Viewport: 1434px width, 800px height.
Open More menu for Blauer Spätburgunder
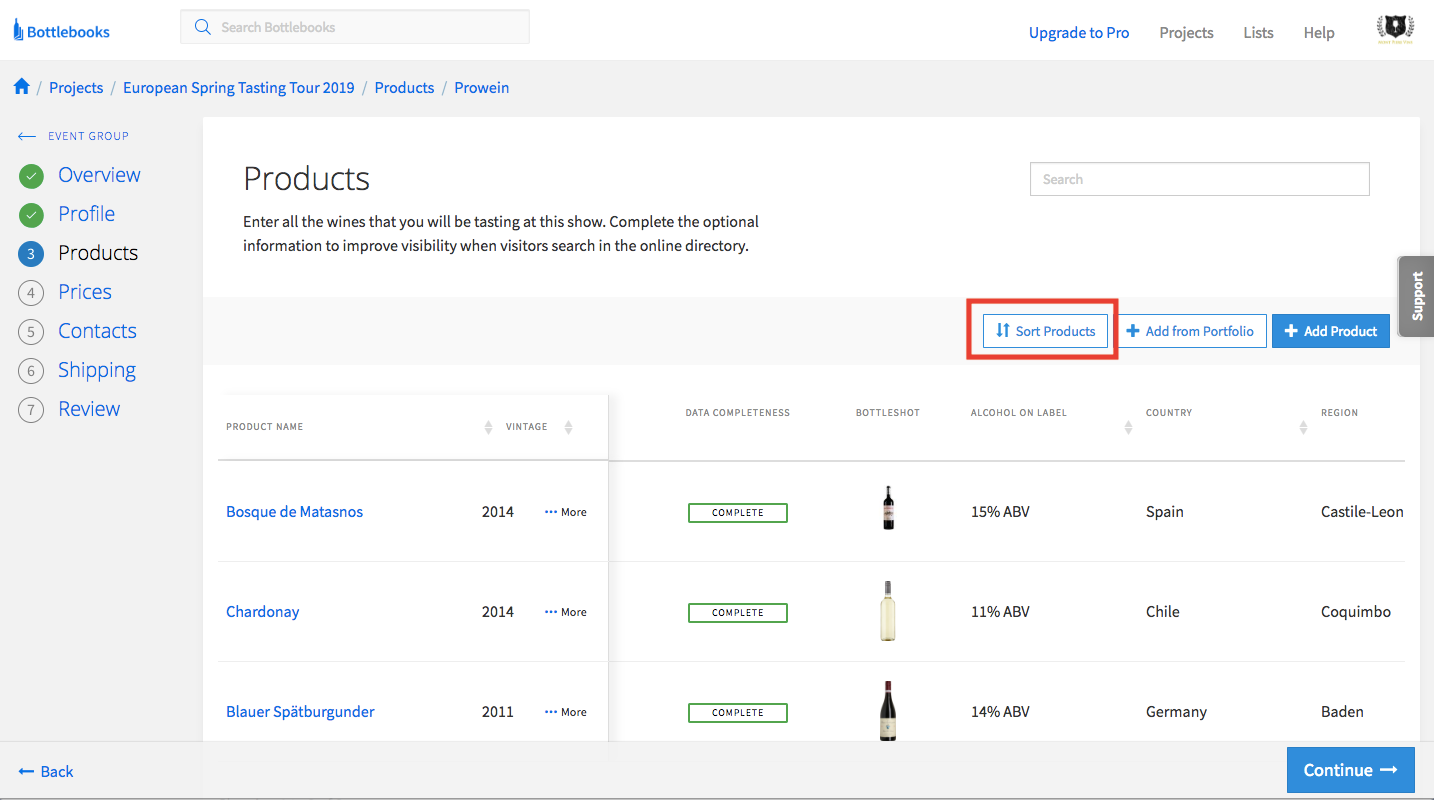566,712
